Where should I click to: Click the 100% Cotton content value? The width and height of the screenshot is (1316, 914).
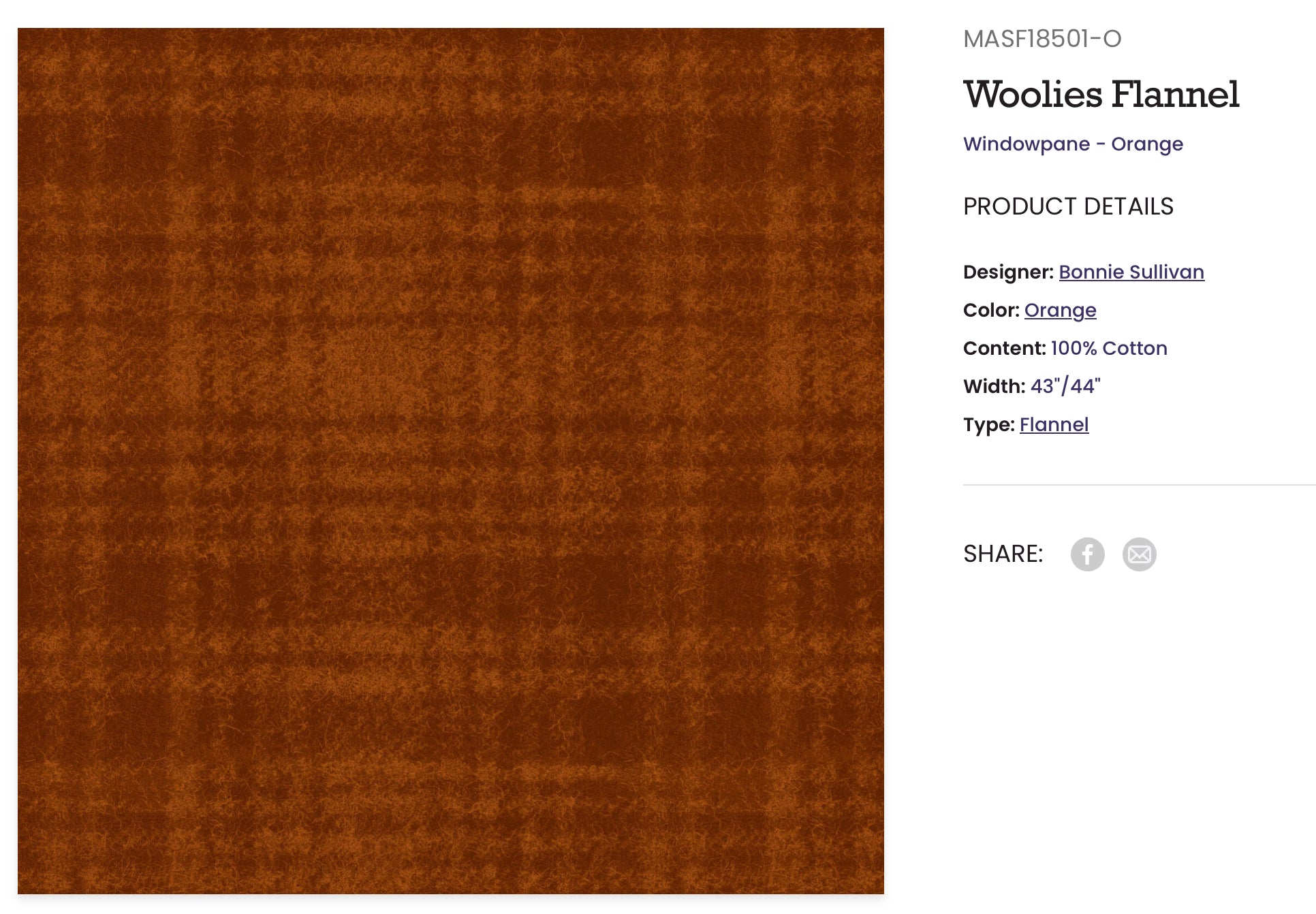(x=1109, y=348)
